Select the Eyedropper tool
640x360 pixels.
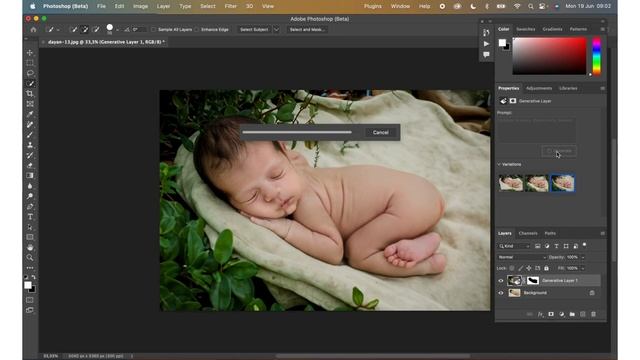point(30,114)
